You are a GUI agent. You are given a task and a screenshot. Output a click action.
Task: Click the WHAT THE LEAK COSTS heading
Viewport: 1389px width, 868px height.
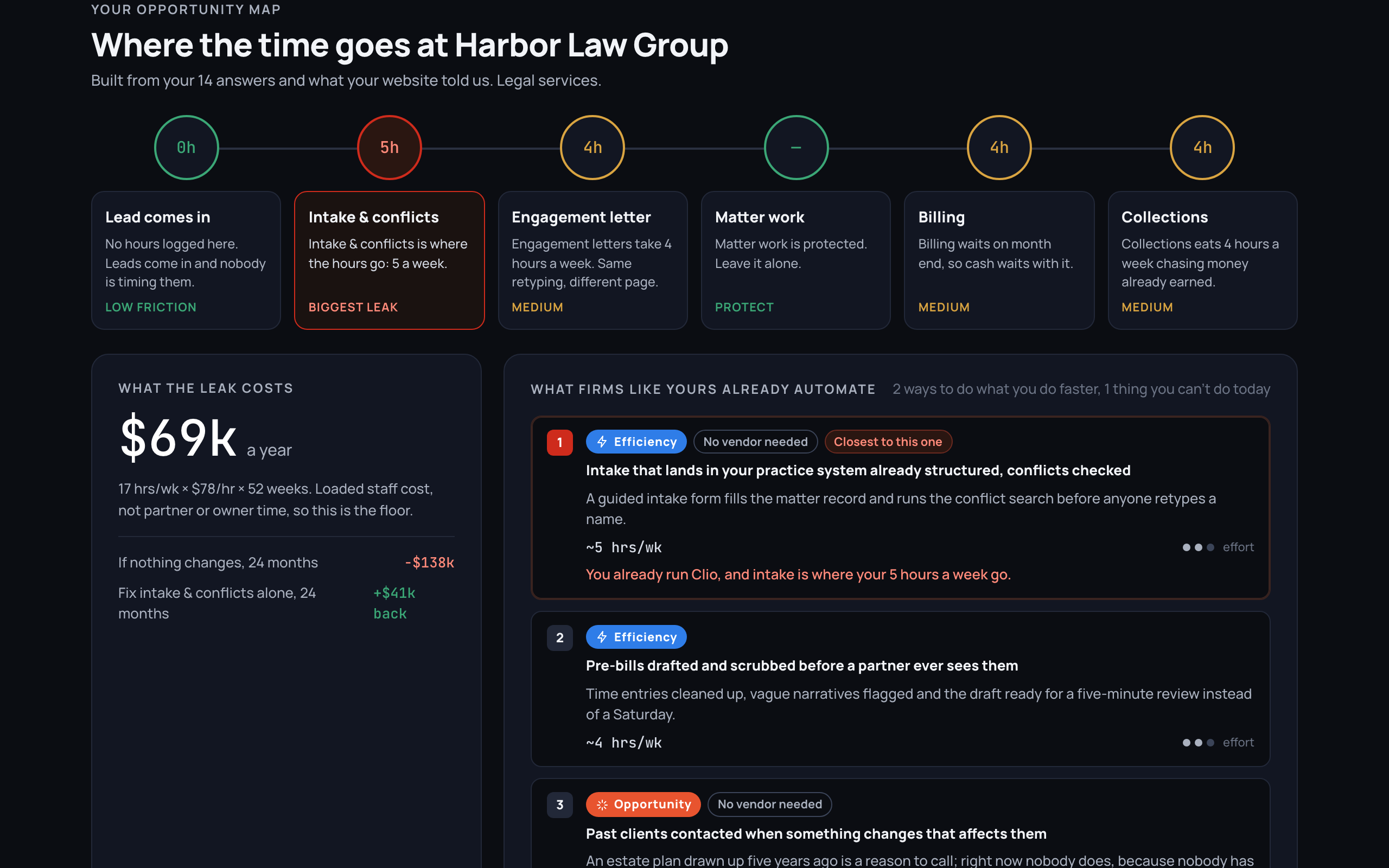pyautogui.click(x=206, y=388)
